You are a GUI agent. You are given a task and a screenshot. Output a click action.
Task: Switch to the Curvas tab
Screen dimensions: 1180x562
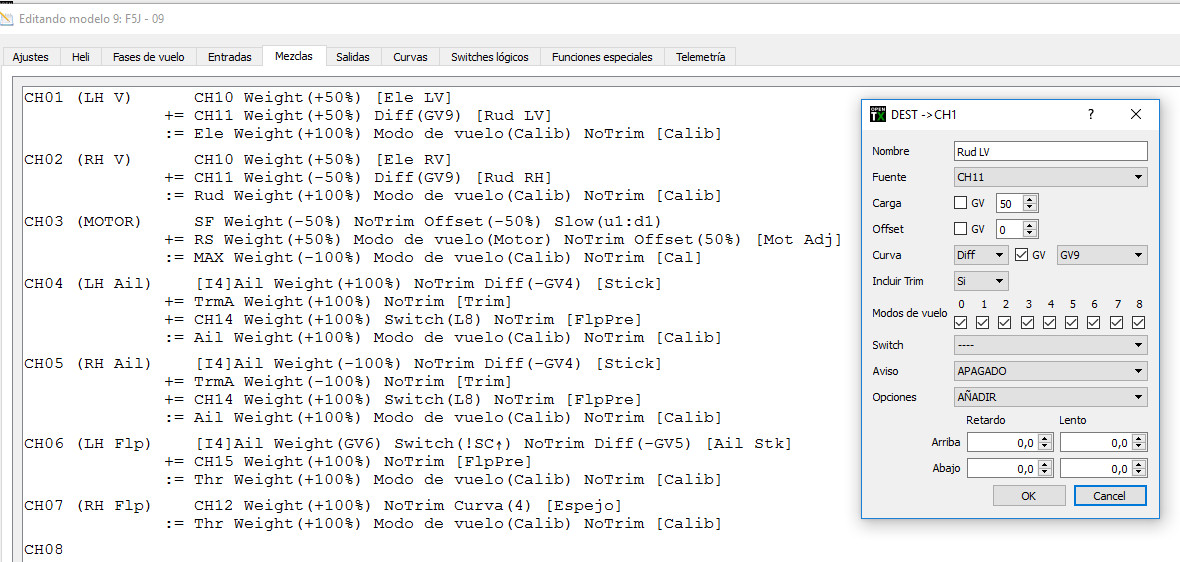tap(410, 57)
